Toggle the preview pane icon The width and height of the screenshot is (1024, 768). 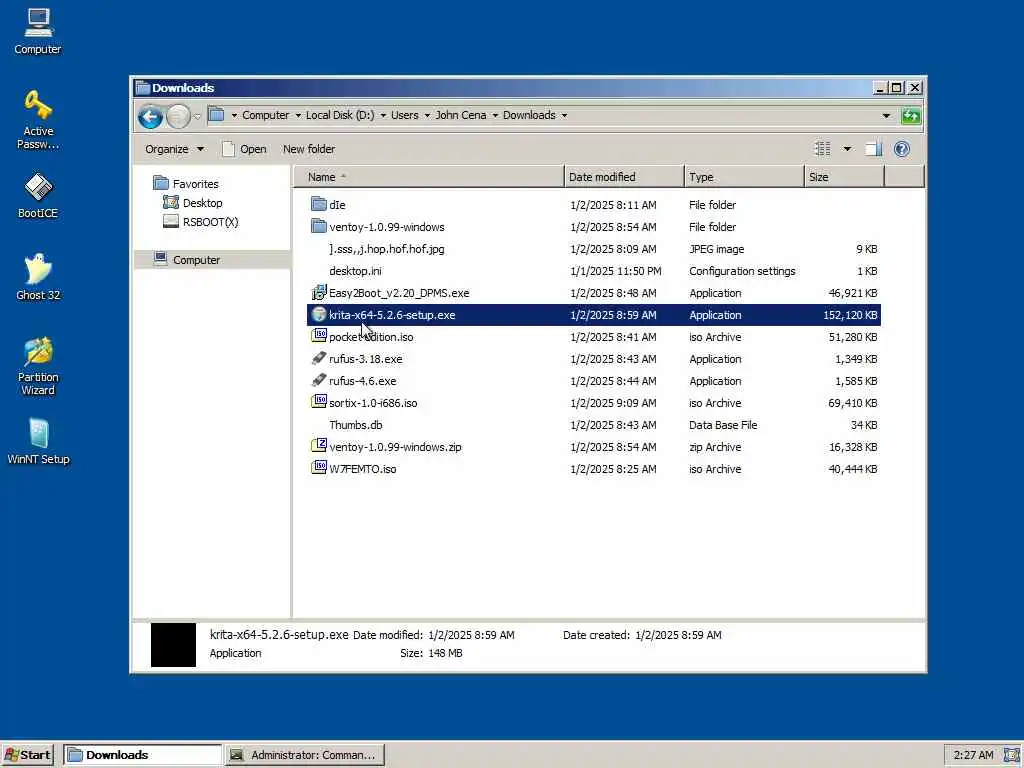click(x=873, y=149)
